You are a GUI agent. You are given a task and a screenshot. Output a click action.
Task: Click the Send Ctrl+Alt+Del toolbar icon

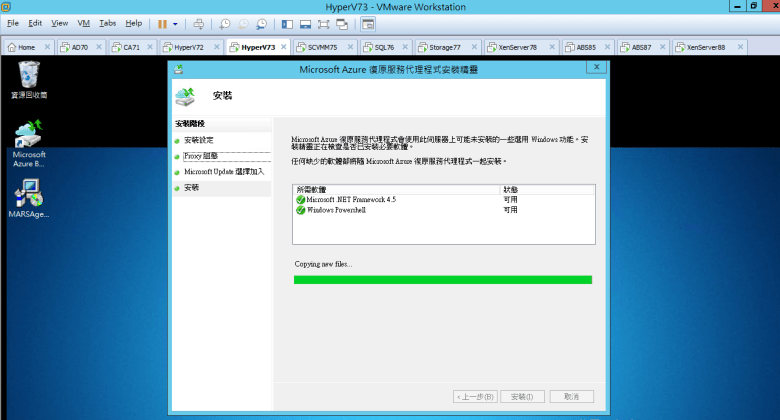(199, 23)
